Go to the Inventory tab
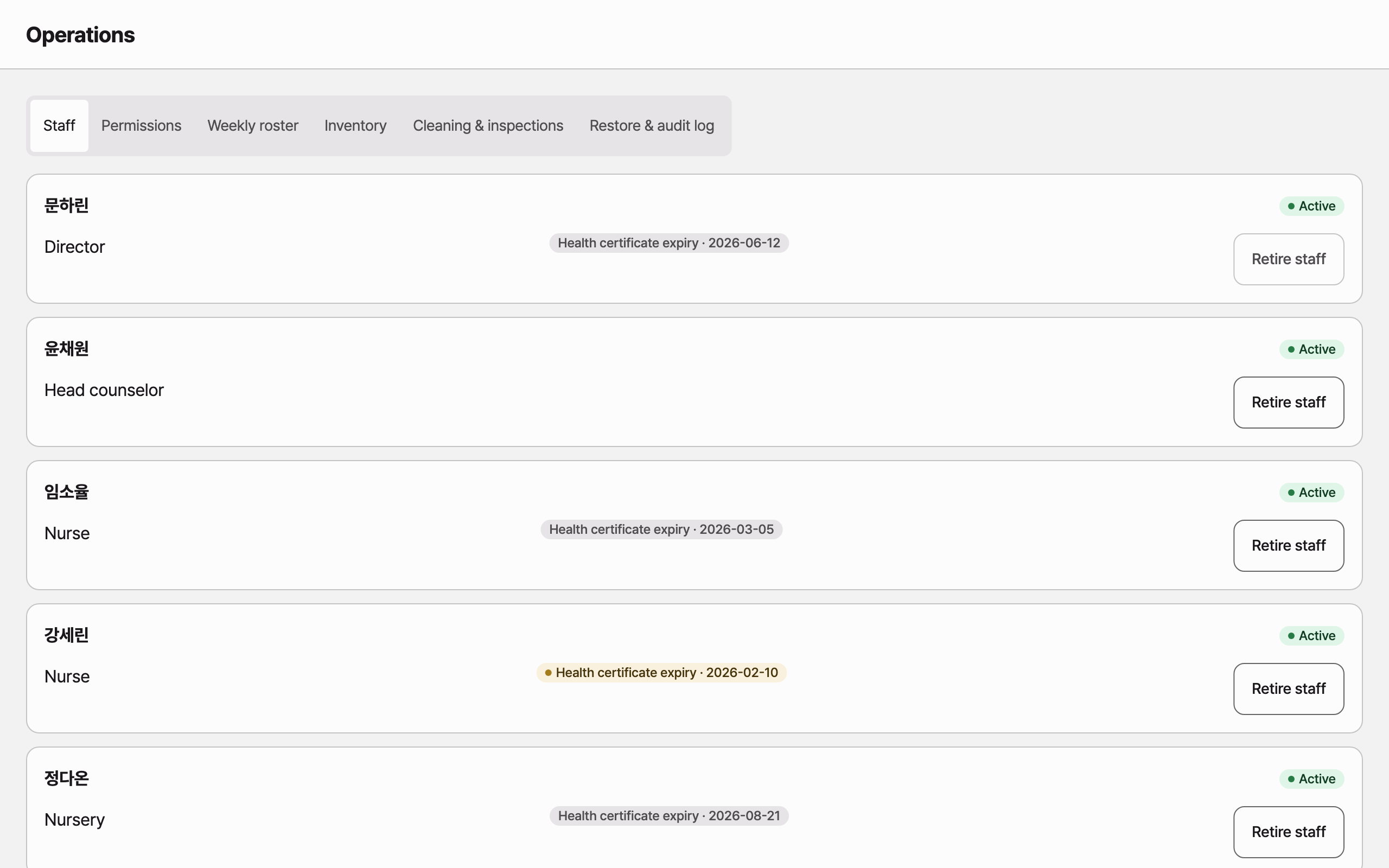Image resolution: width=1389 pixels, height=868 pixels. [355, 126]
